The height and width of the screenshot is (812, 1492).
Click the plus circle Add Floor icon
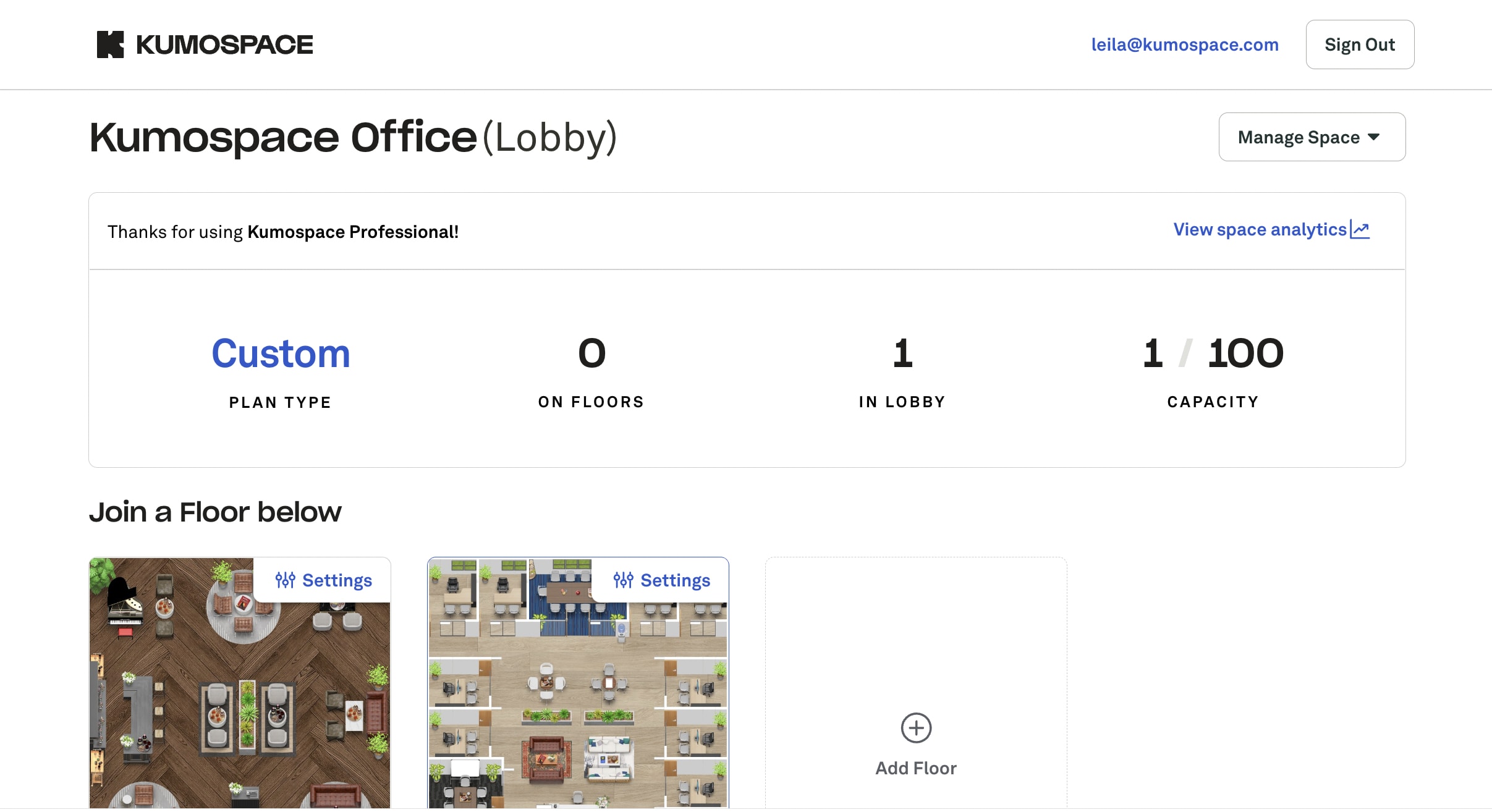[916, 728]
